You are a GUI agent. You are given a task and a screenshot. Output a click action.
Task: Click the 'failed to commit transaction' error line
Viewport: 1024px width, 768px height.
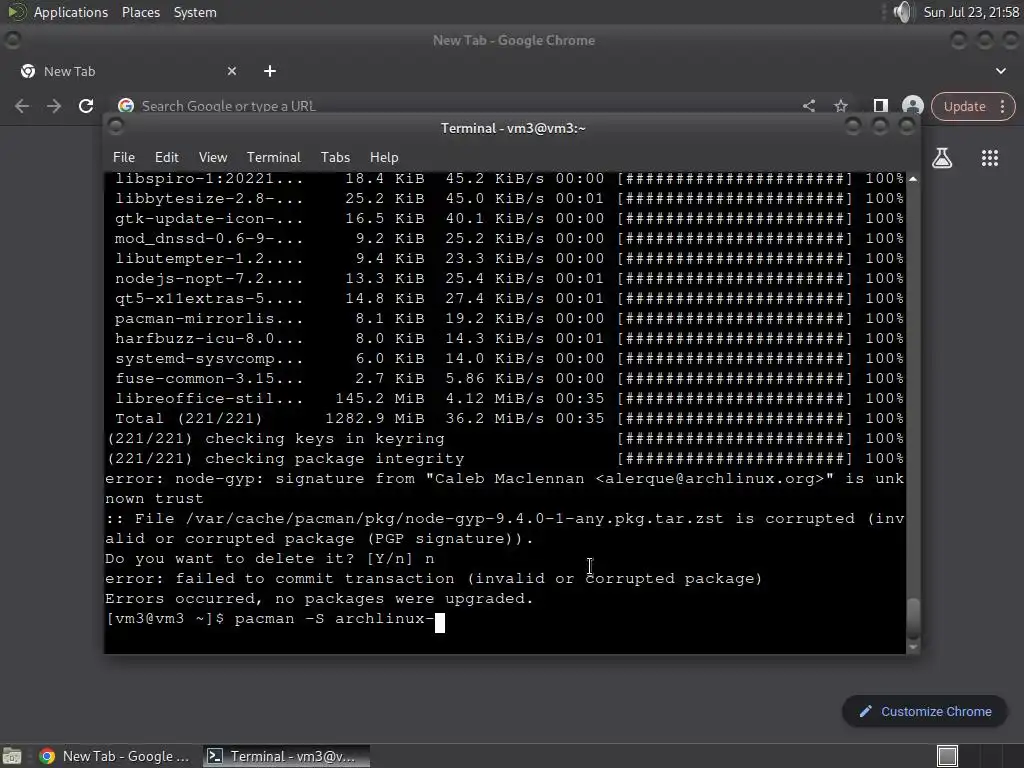(434, 579)
